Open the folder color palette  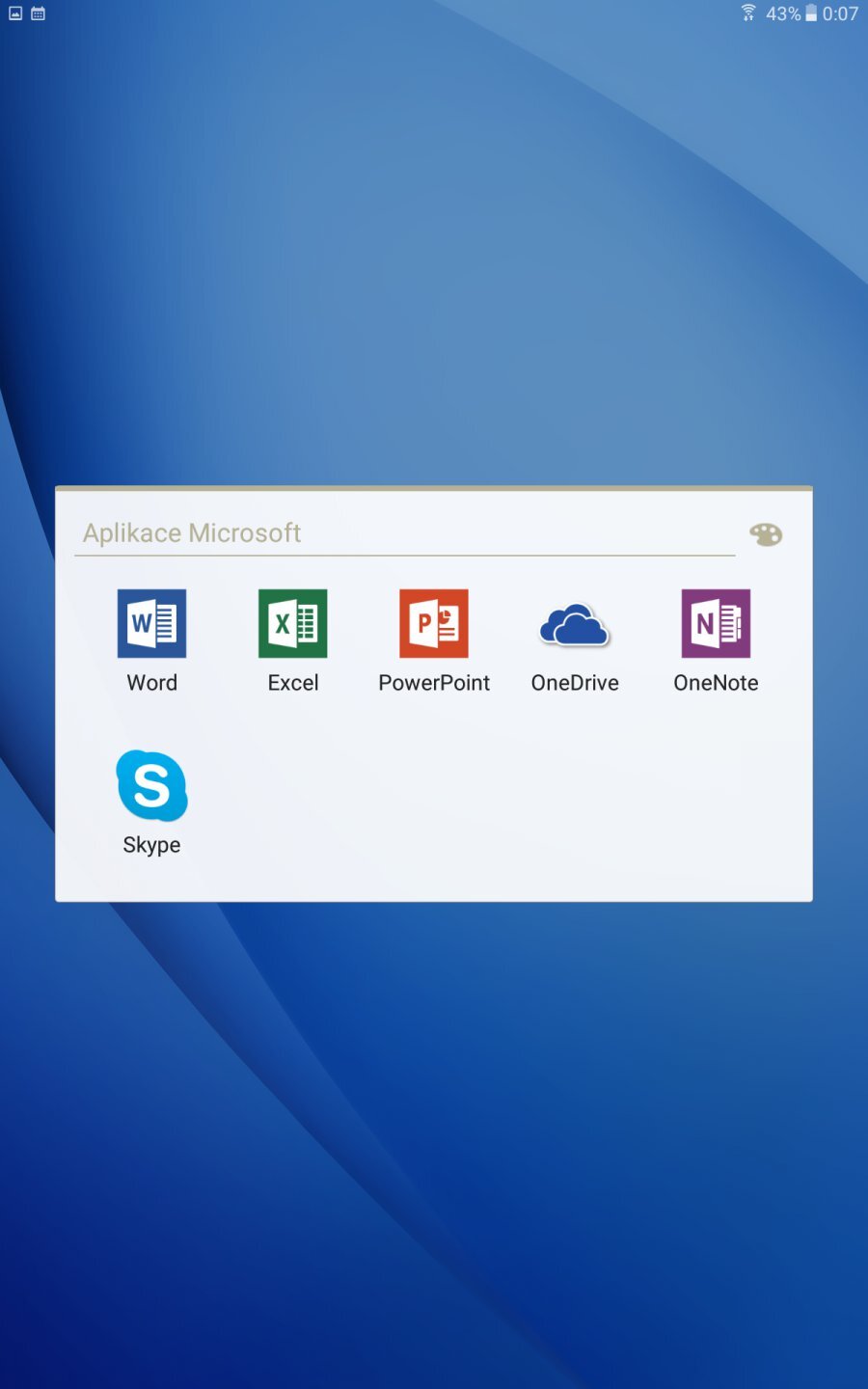click(766, 534)
